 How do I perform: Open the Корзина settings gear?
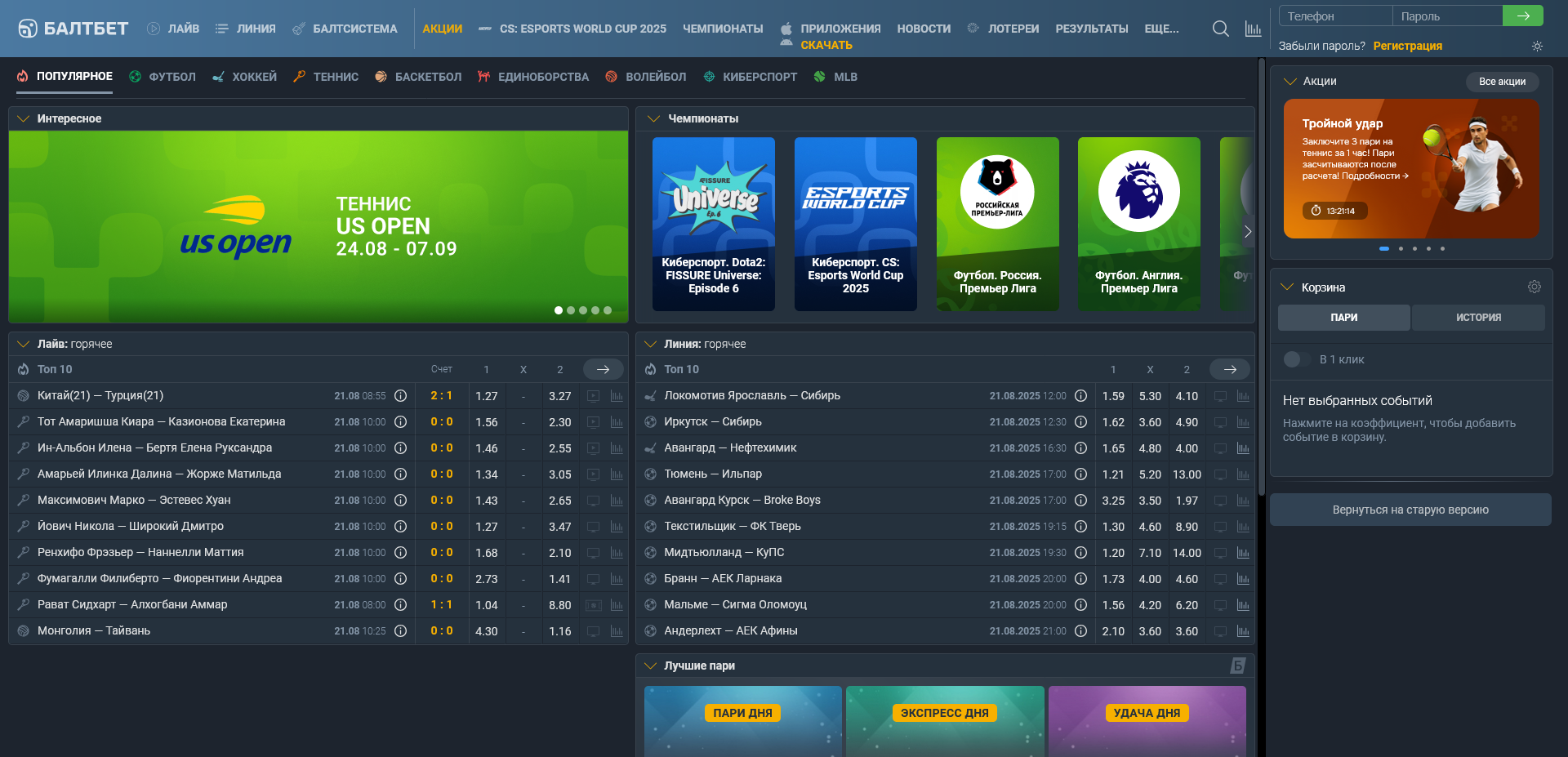(1534, 287)
